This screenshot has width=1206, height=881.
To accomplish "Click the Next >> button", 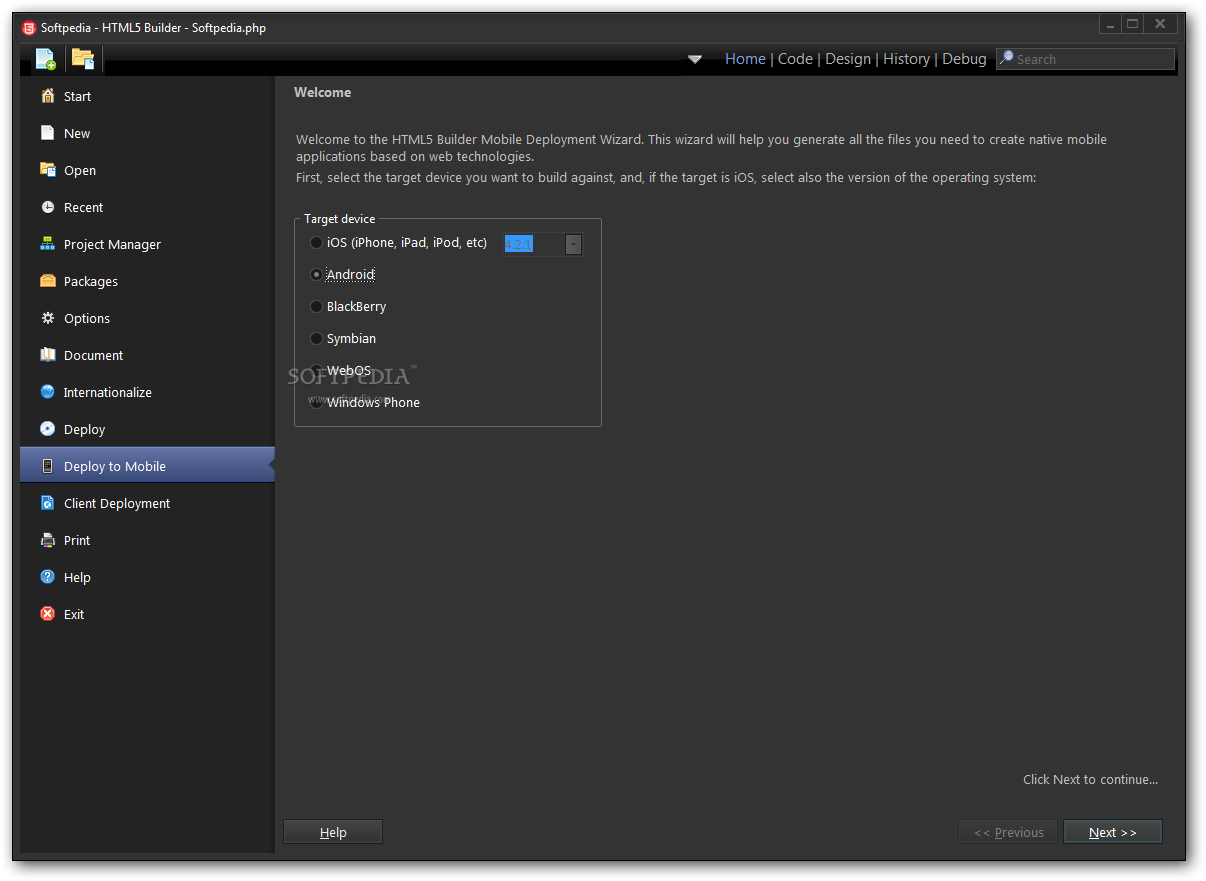I will pos(1113,832).
